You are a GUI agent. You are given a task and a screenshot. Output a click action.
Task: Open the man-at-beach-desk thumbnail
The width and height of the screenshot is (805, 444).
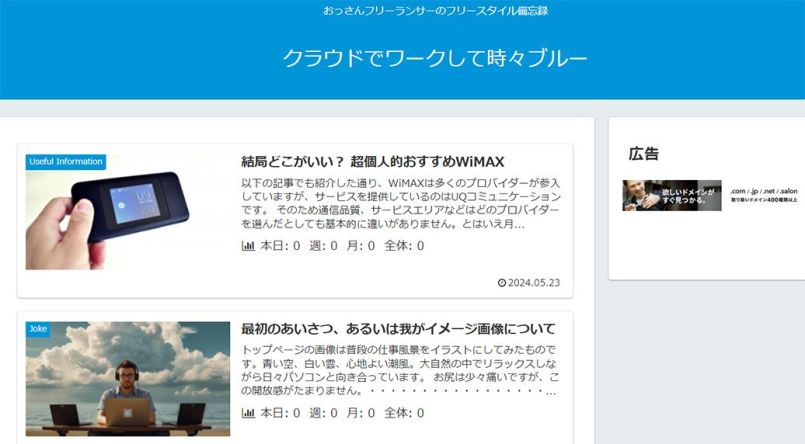coord(128,379)
